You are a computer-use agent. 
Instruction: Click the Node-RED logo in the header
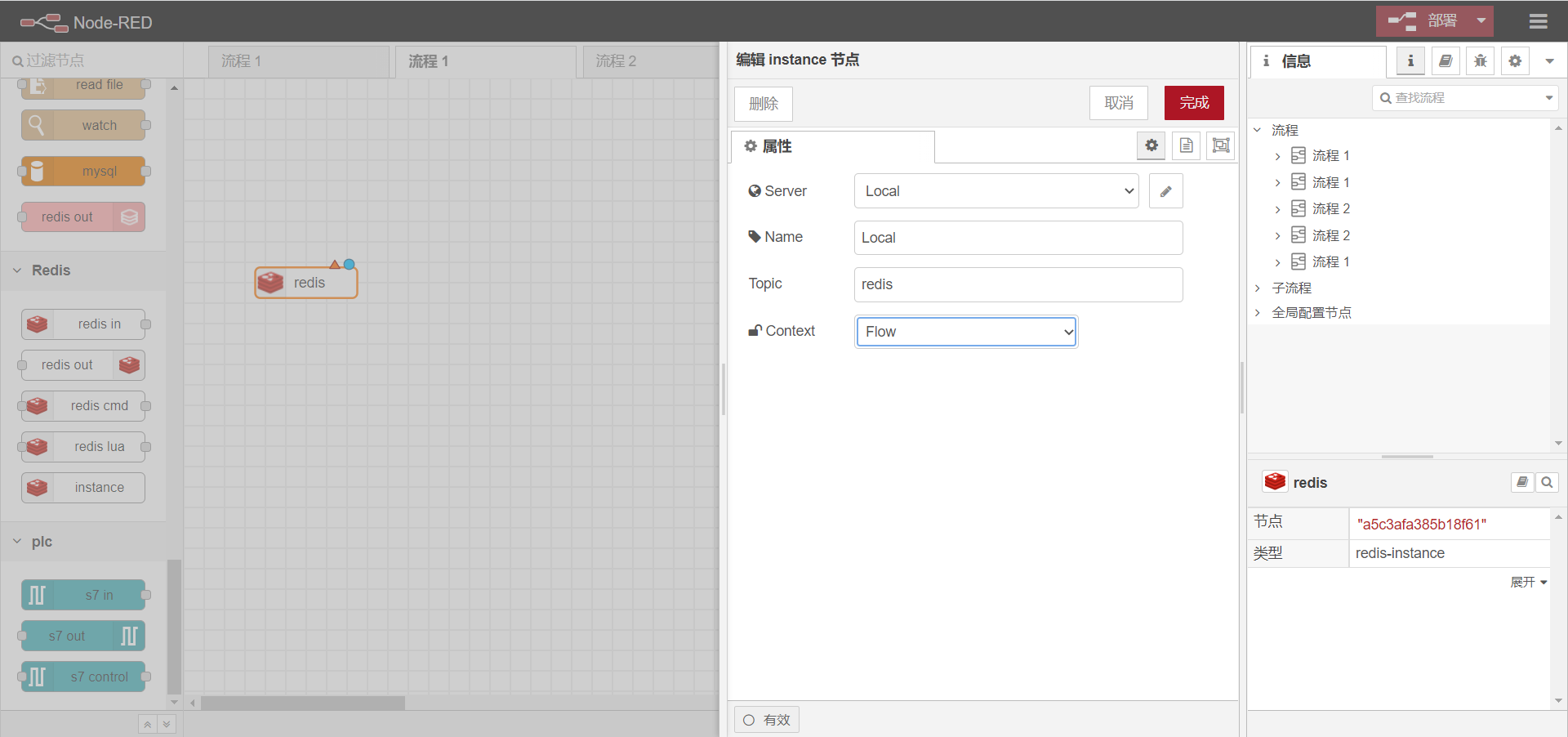[x=86, y=22]
